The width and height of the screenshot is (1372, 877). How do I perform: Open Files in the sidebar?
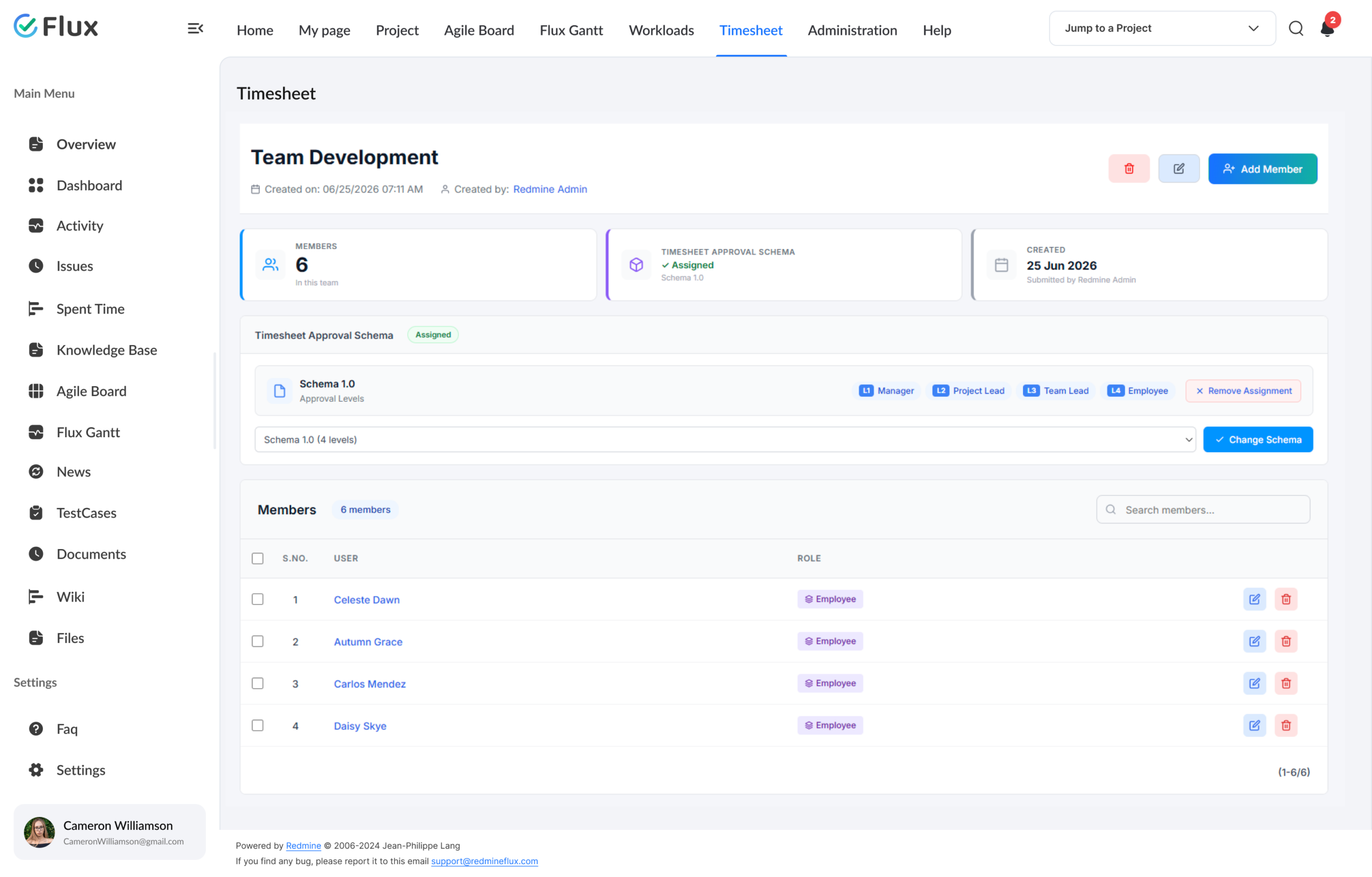[x=56, y=638]
